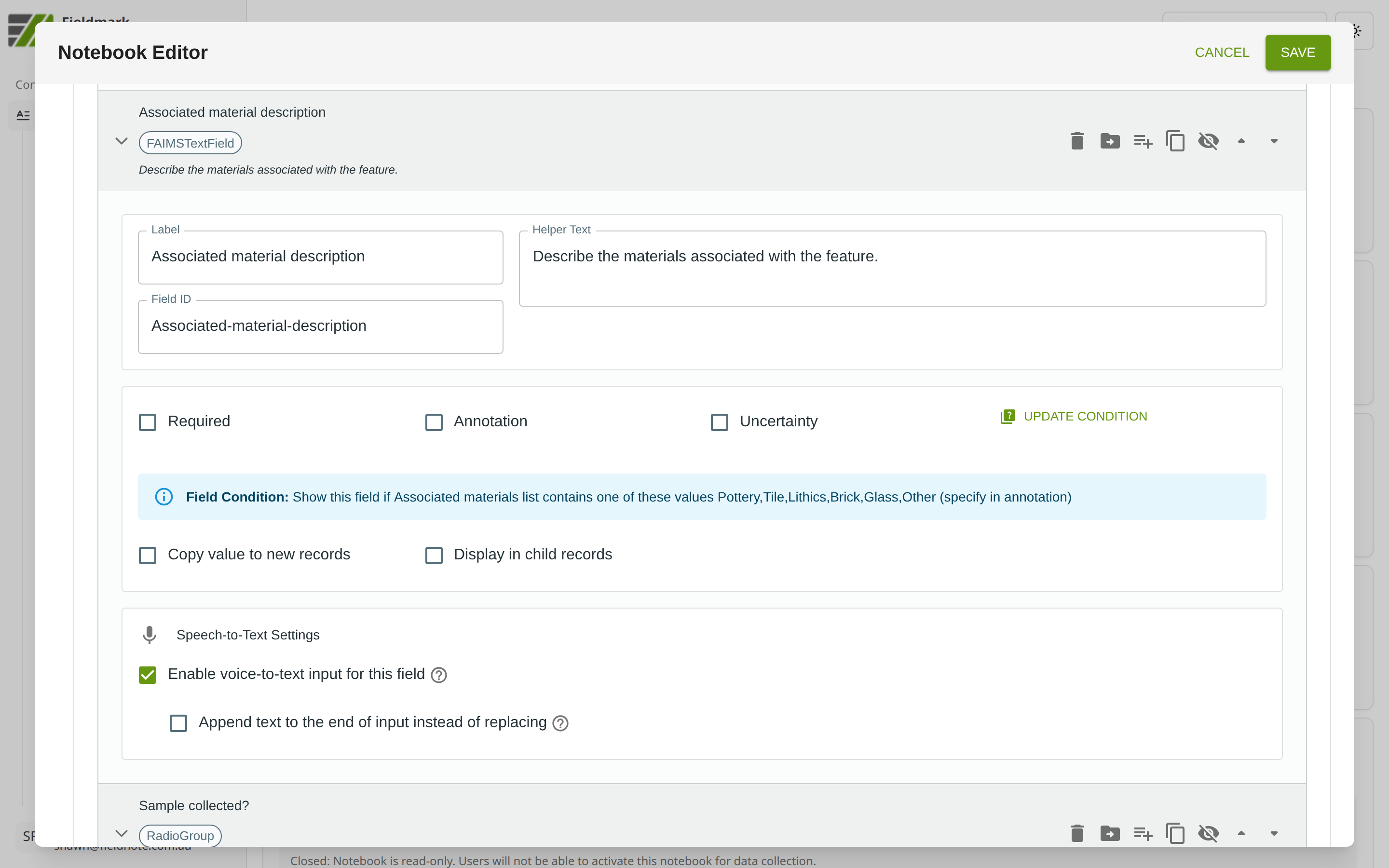Expand the Sample collected? field
The width and height of the screenshot is (1389, 868).
(121, 834)
